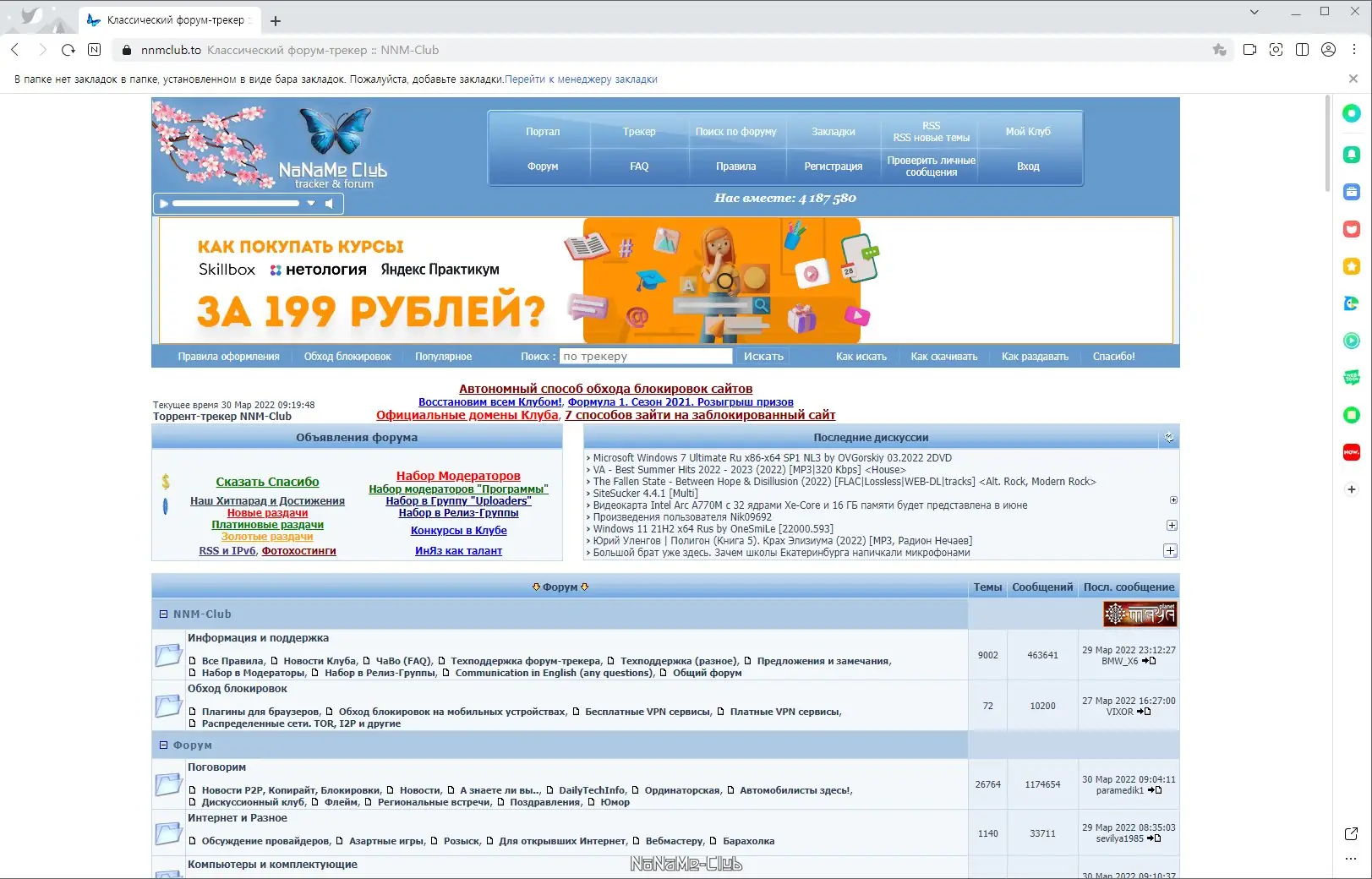The width and height of the screenshot is (1372, 879).
Task: Open the blue briefcase sidebar icon
Action: 1352,192
